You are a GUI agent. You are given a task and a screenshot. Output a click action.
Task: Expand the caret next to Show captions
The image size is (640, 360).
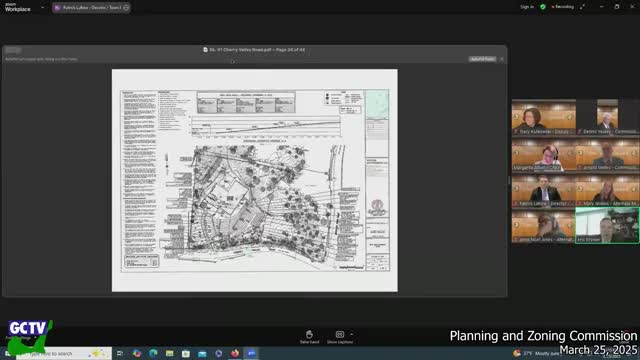pos(352,334)
